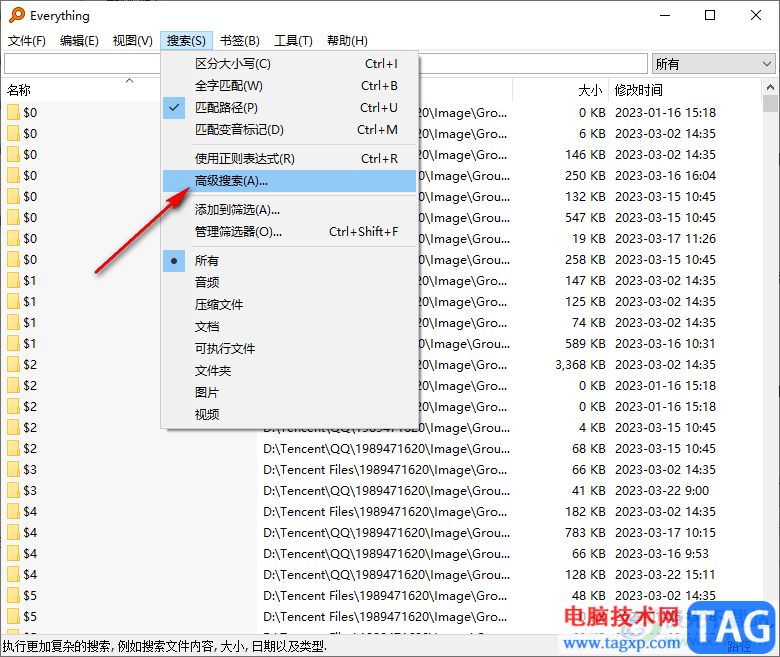Viewport: 780px width, 657px height.
Task: Toggle 全字匹配(W) option
Action: coord(290,86)
